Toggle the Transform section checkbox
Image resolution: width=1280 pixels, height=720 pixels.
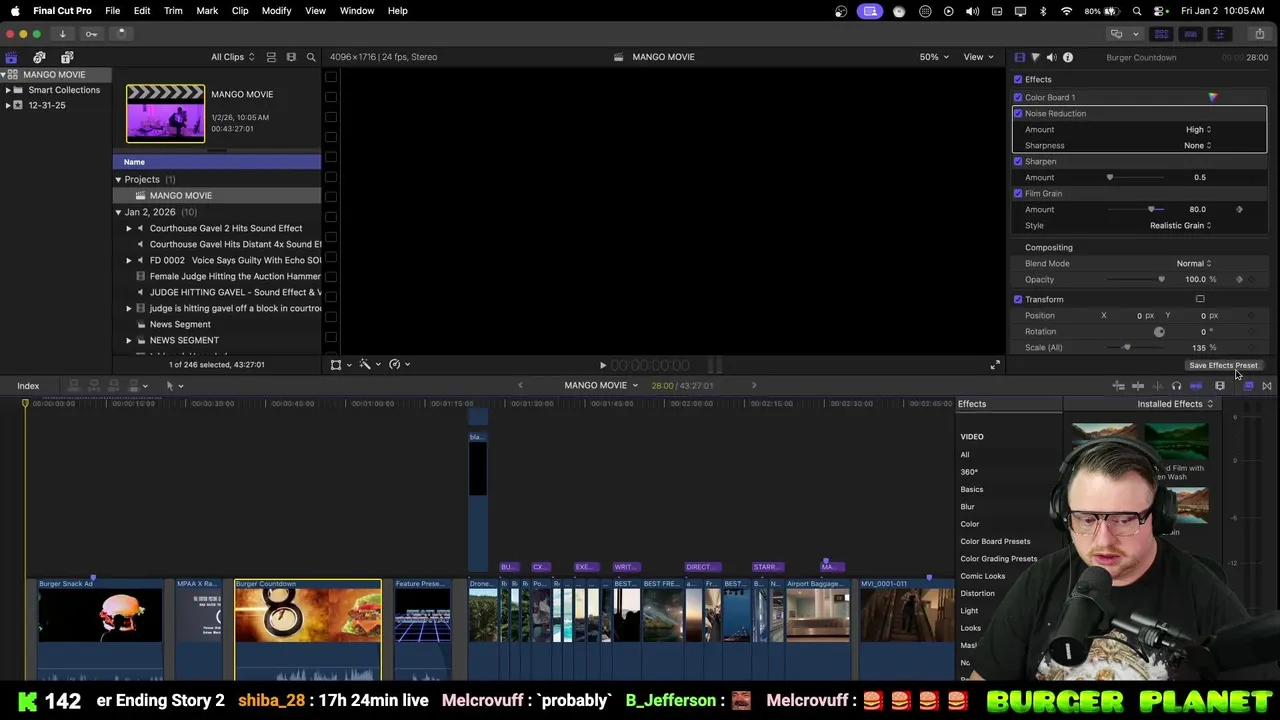(x=1018, y=299)
